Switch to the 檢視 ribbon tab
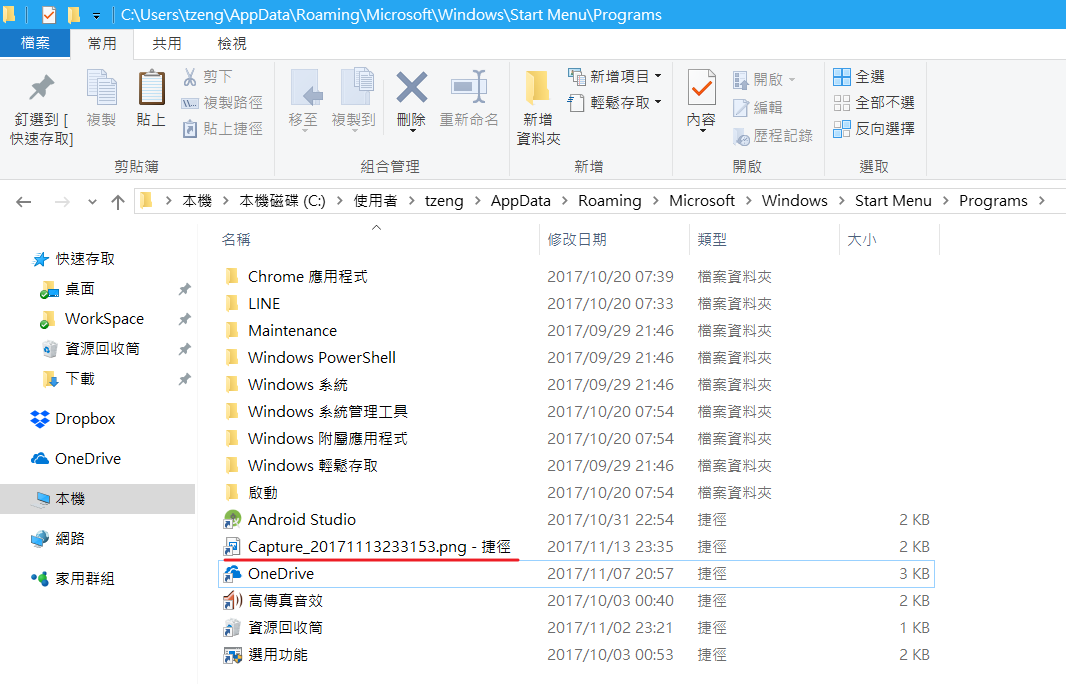 (232, 44)
